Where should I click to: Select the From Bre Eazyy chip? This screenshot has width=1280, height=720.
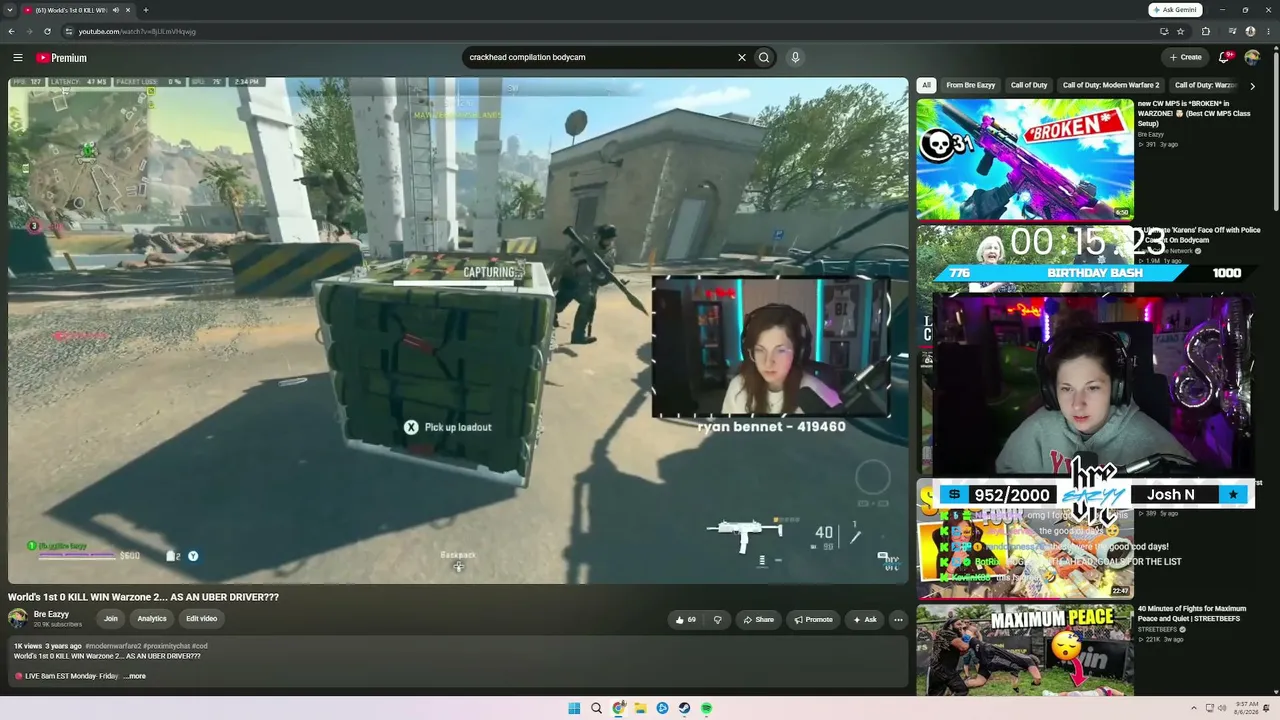coord(971,86)
